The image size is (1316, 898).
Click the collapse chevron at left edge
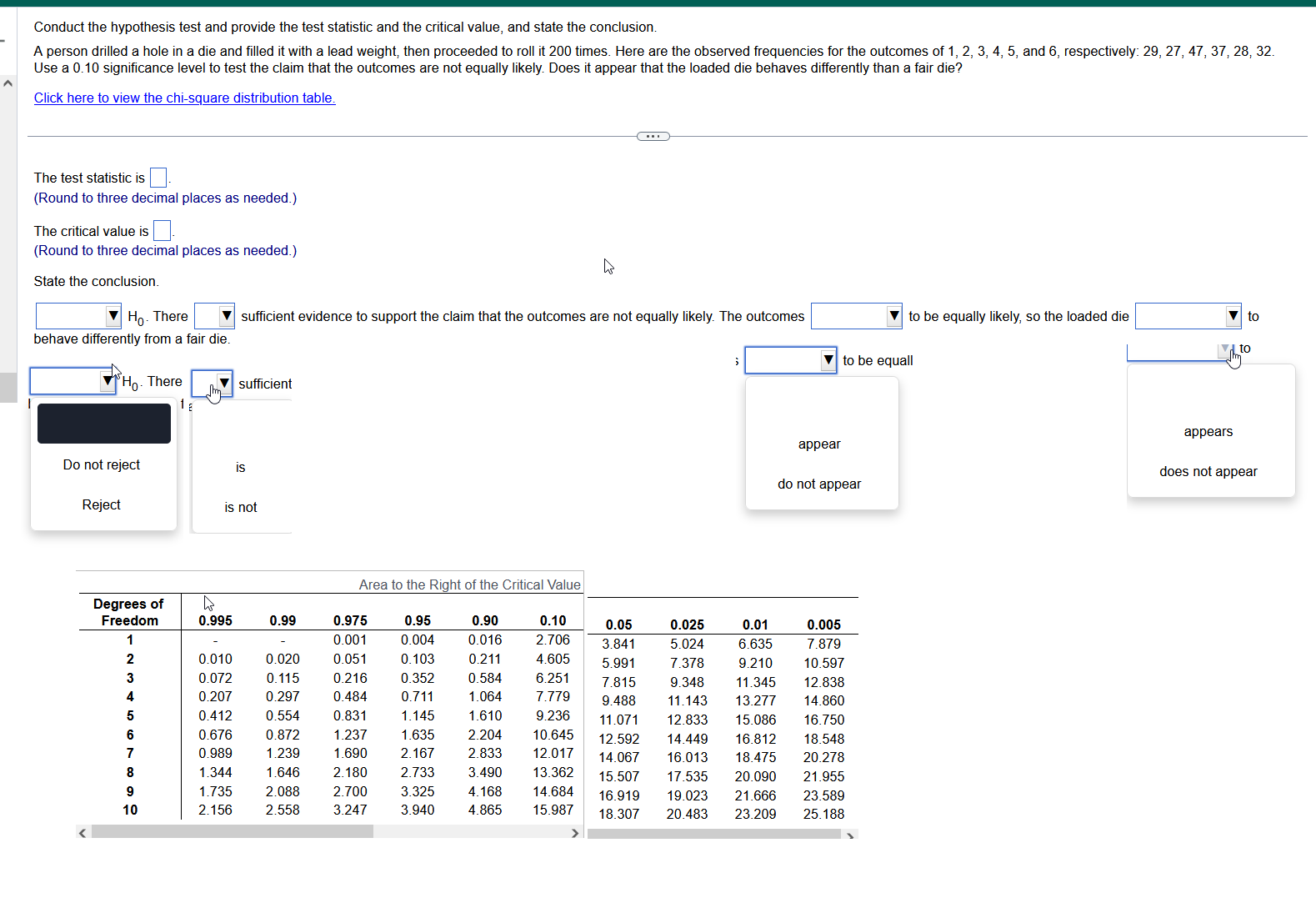(x=8, y=83)
